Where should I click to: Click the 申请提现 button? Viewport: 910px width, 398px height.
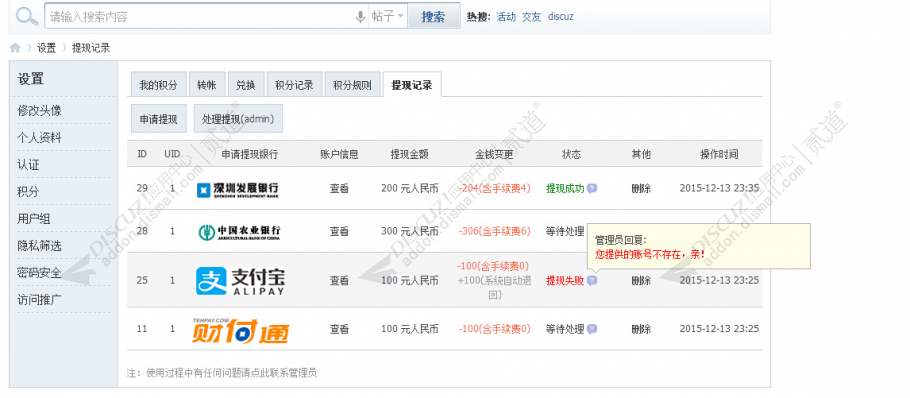158,119
